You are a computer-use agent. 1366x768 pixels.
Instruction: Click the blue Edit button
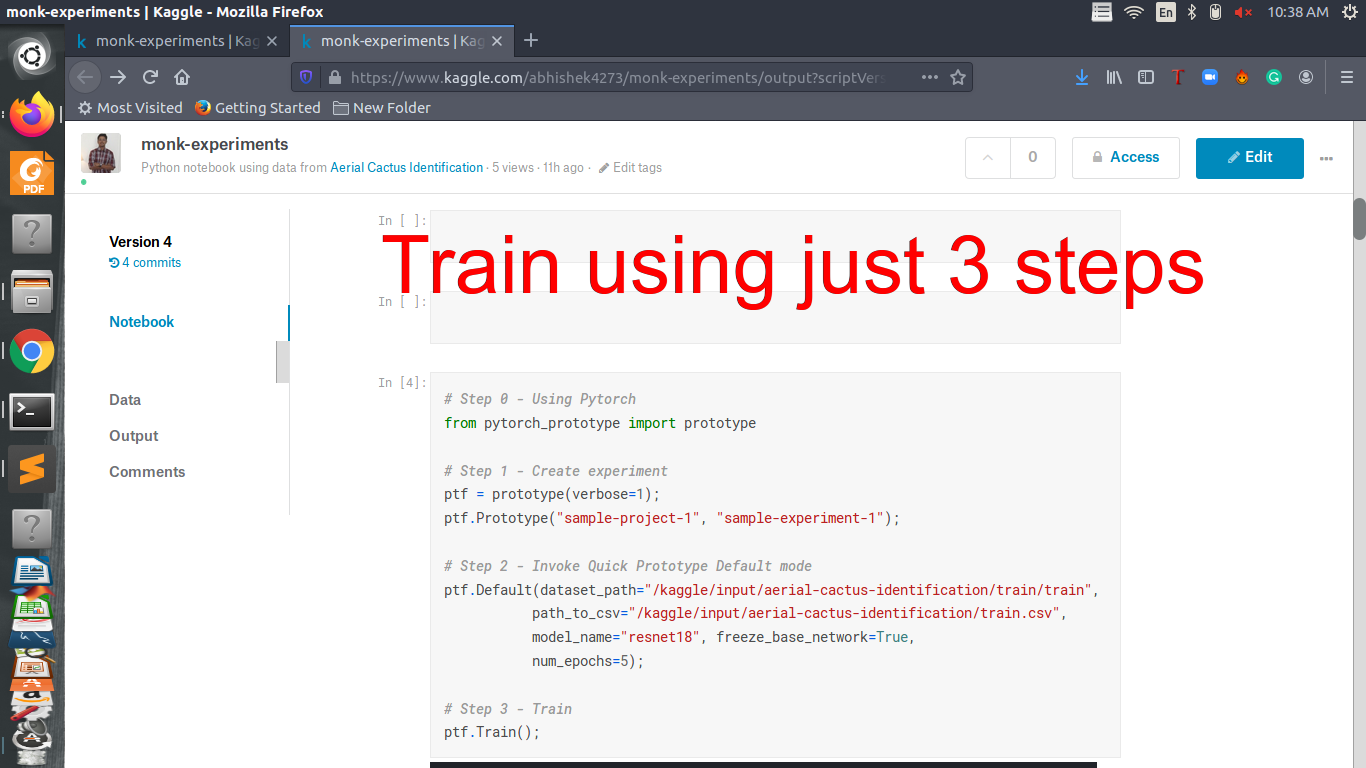click(x=1250, y=157)
